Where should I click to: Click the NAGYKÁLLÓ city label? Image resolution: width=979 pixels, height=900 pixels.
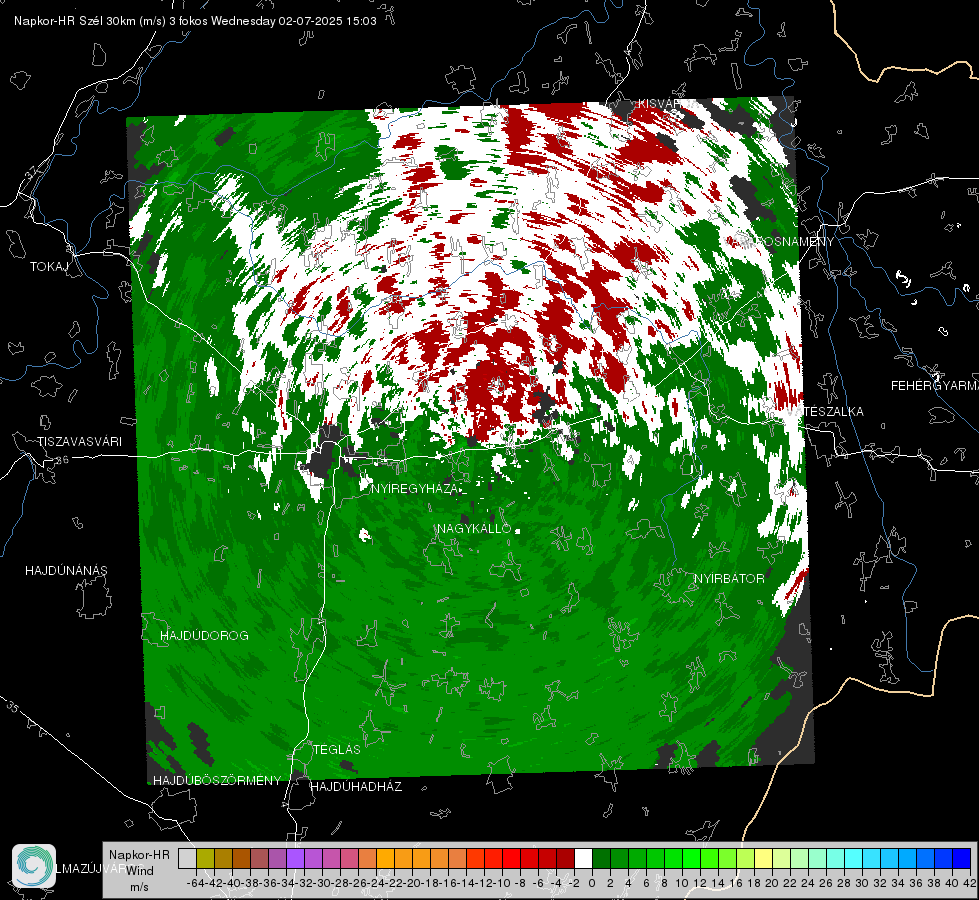tap(474, 528)
